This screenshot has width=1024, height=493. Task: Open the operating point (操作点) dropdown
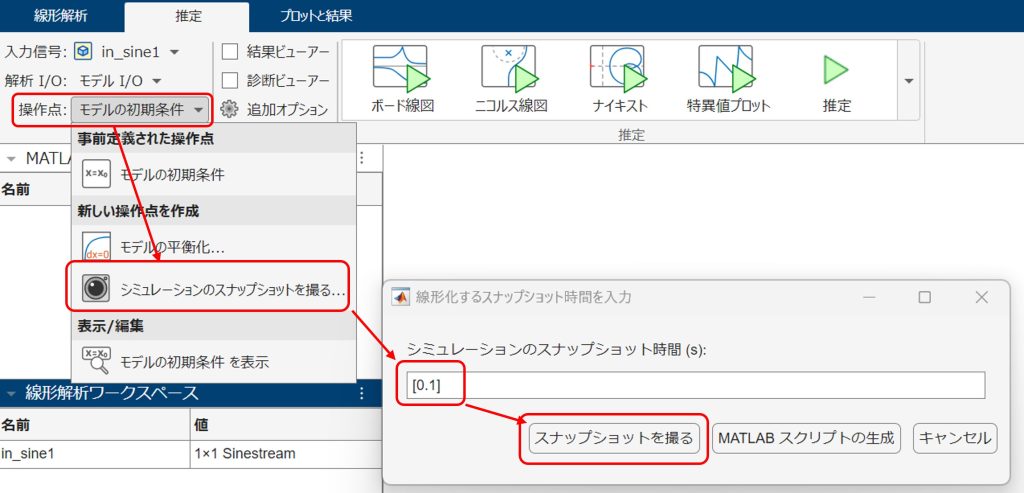[142, 110]
